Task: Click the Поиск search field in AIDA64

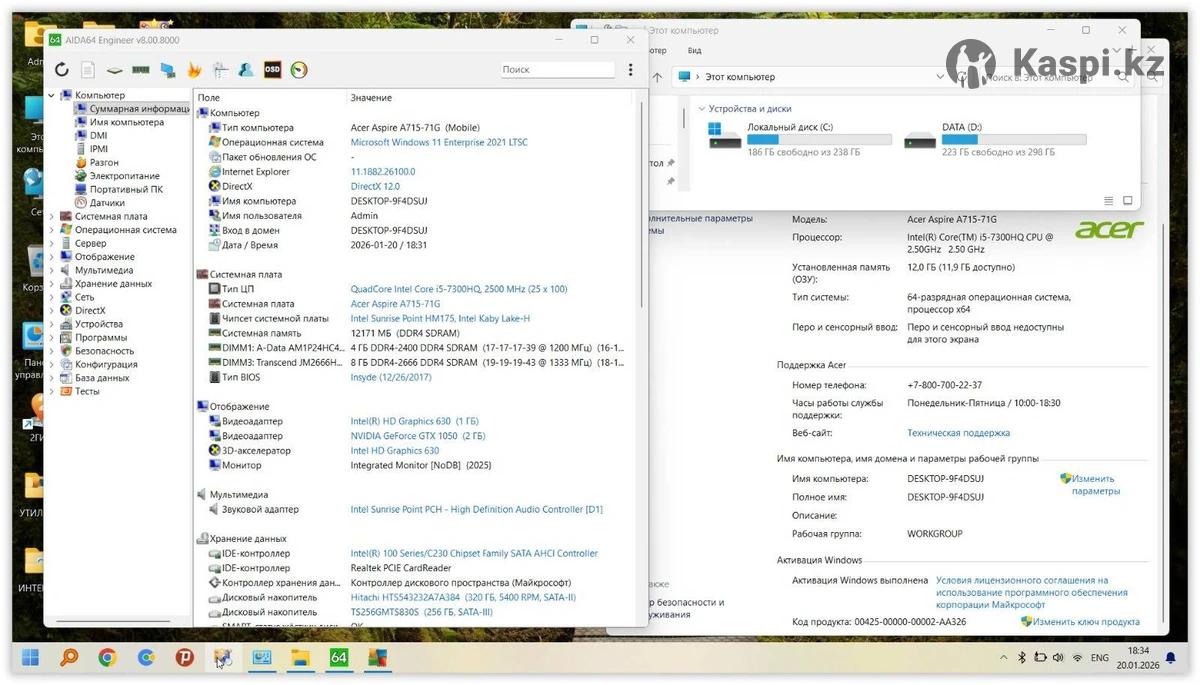Action: (x=557, y=70)
